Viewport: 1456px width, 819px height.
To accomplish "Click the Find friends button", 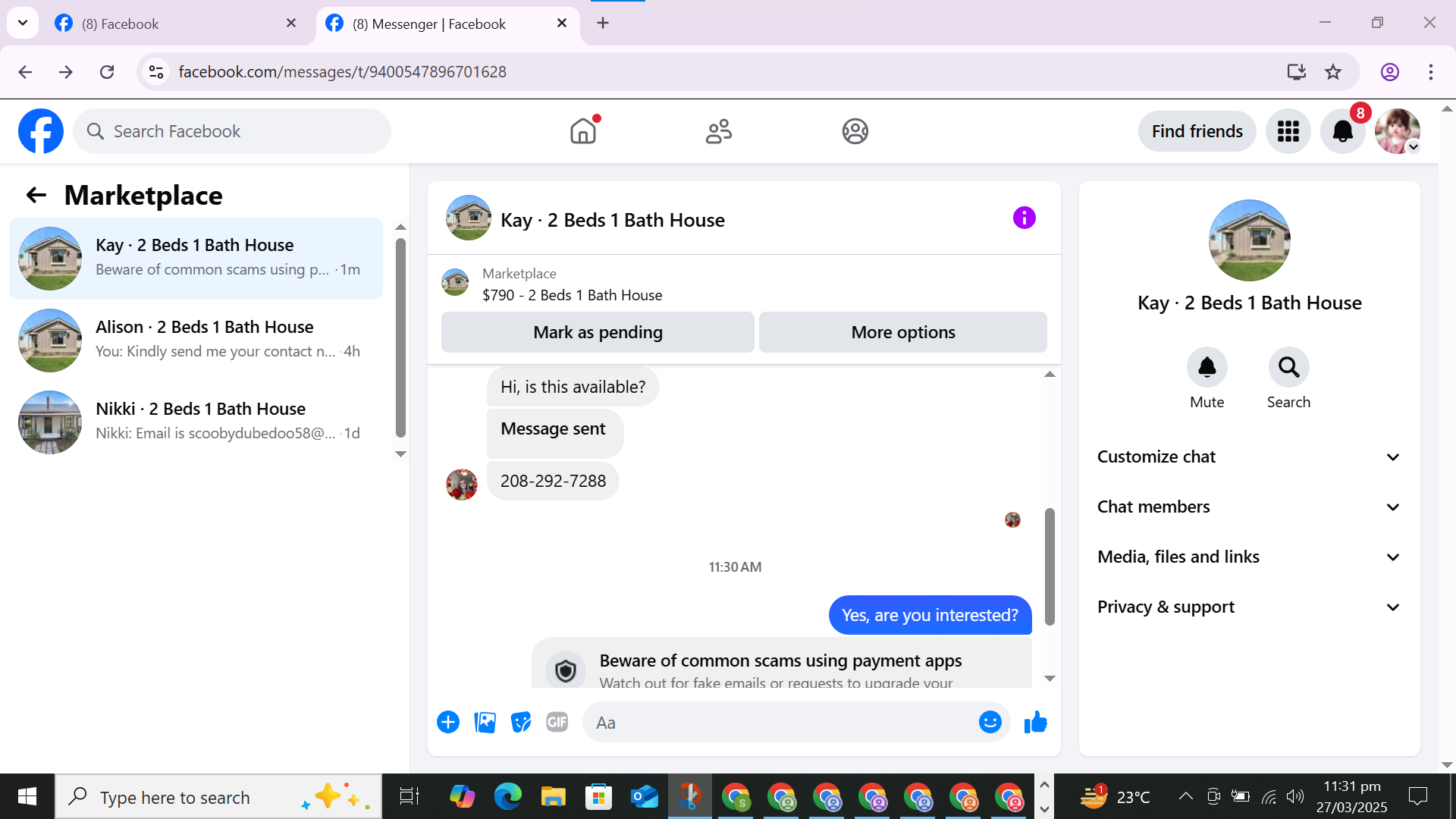I will [x=1197, y=131].
